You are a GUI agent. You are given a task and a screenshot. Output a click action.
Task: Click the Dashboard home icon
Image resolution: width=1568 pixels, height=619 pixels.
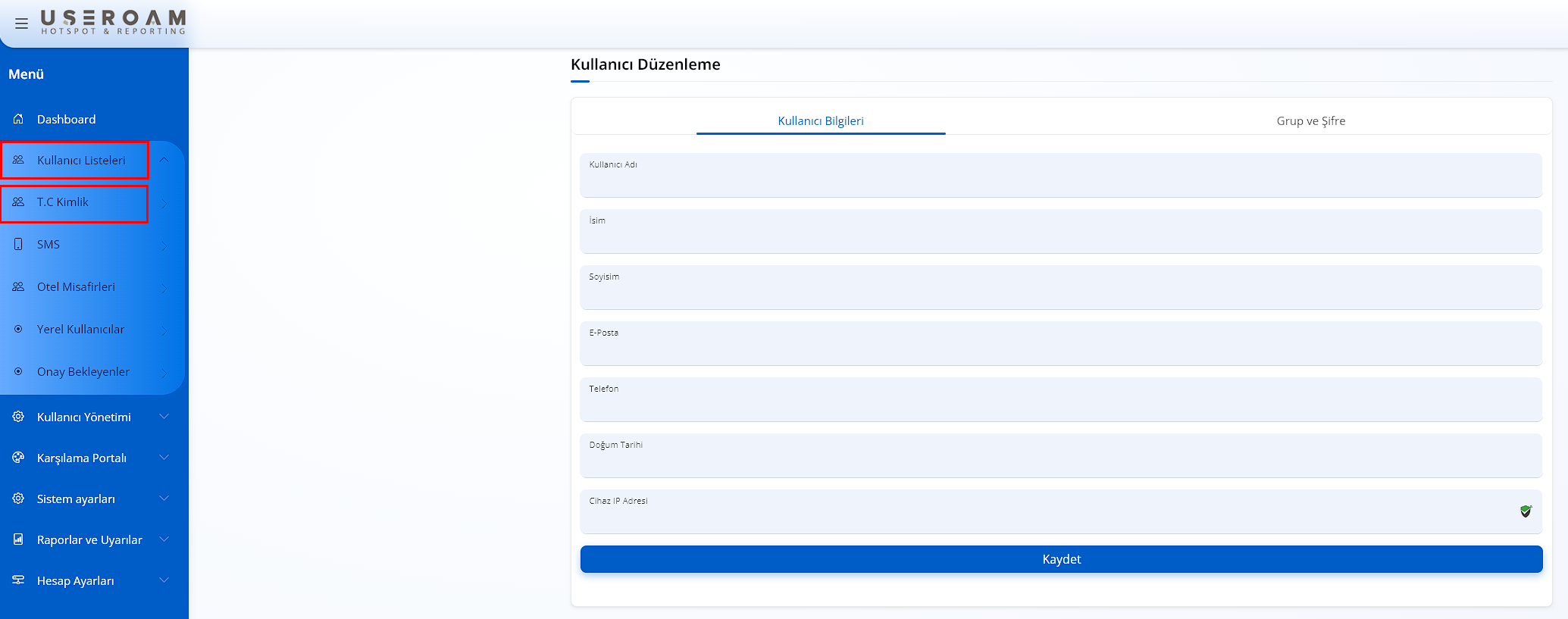tap(18, 119)
